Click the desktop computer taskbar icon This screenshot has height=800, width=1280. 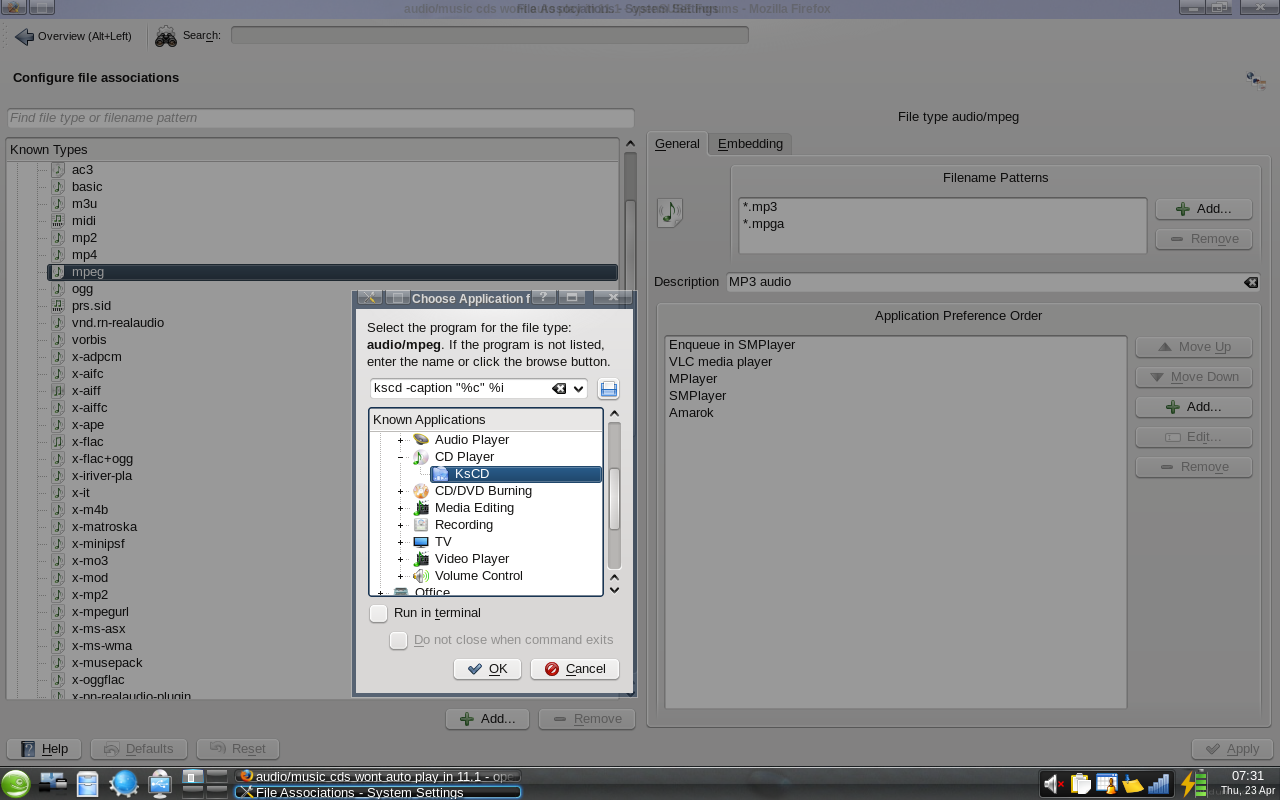(x=160, y=783)
